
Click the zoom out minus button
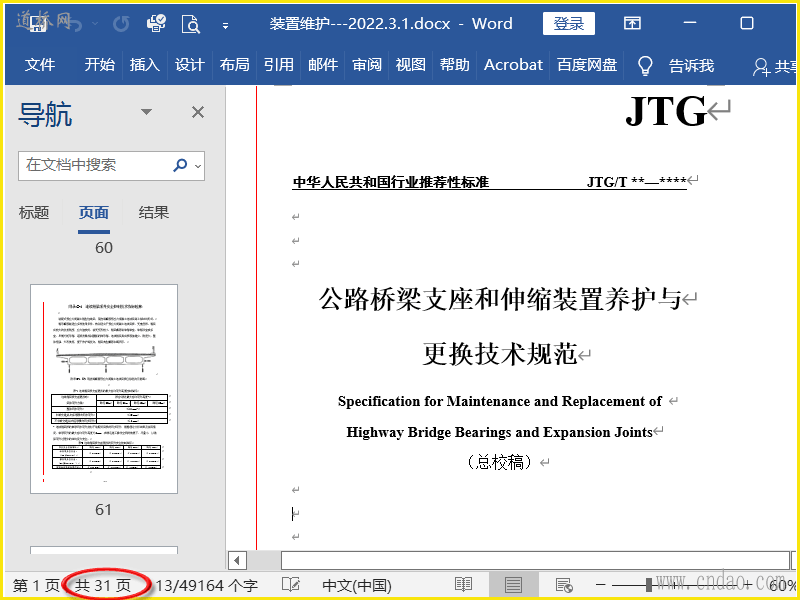tap(601, 585)
